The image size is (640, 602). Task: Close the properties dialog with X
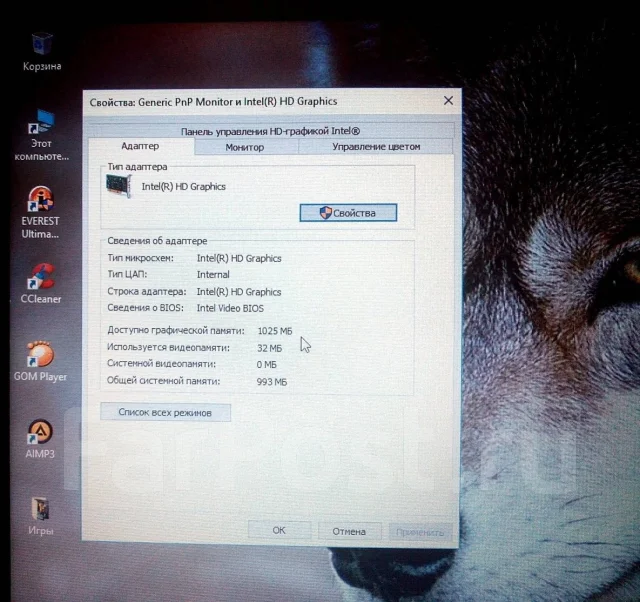tap(448, 100)
